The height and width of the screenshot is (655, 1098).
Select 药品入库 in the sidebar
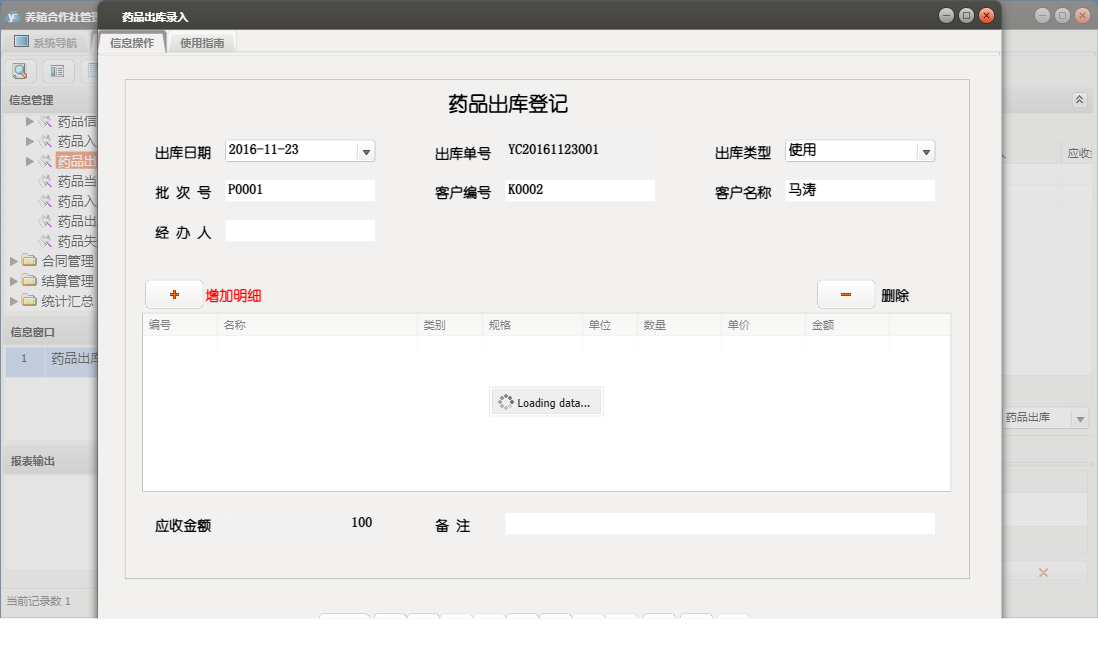70,141
